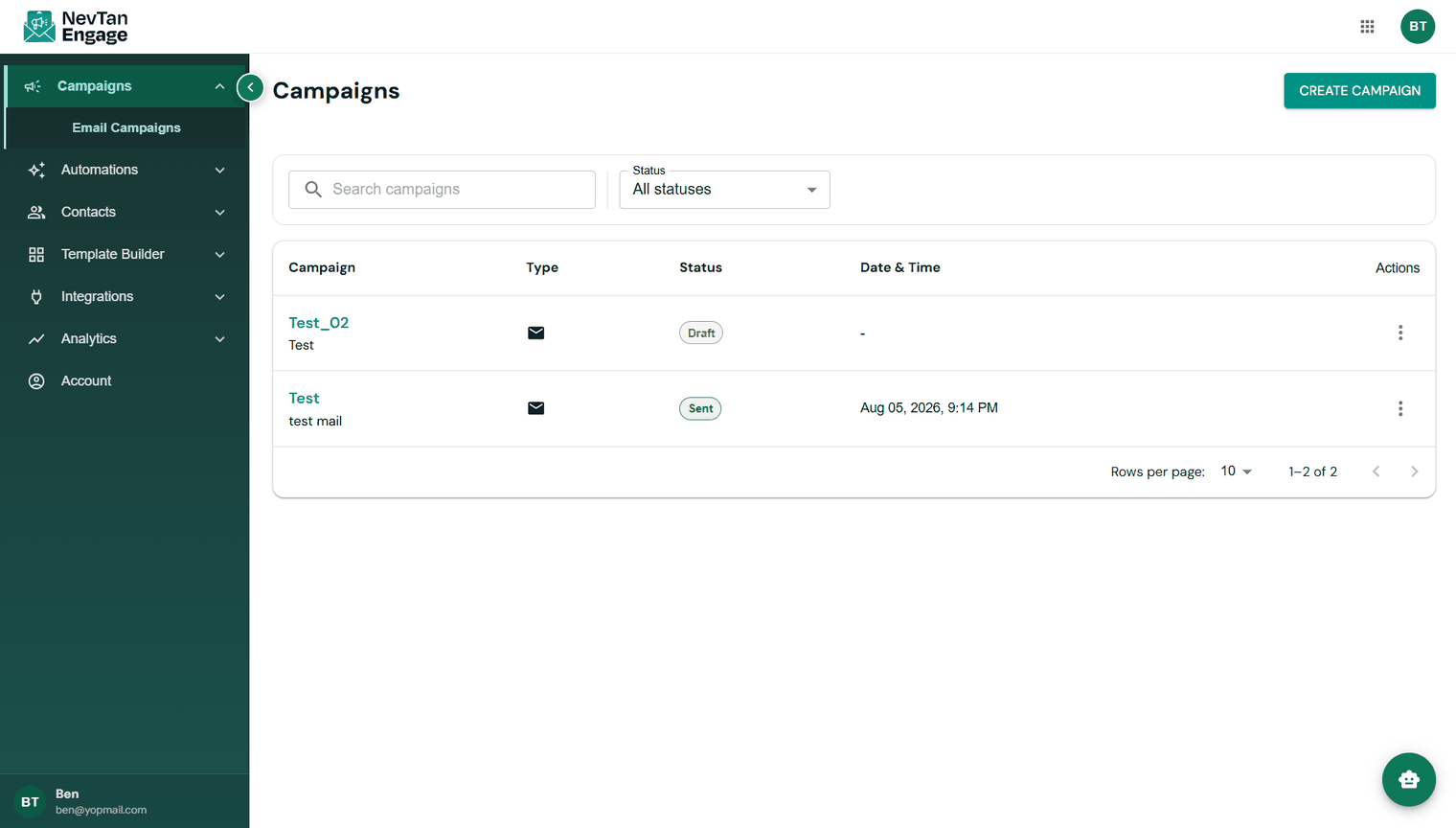Click the email type icon for Test_02
Screen dimensions: 1456x828
536,333
